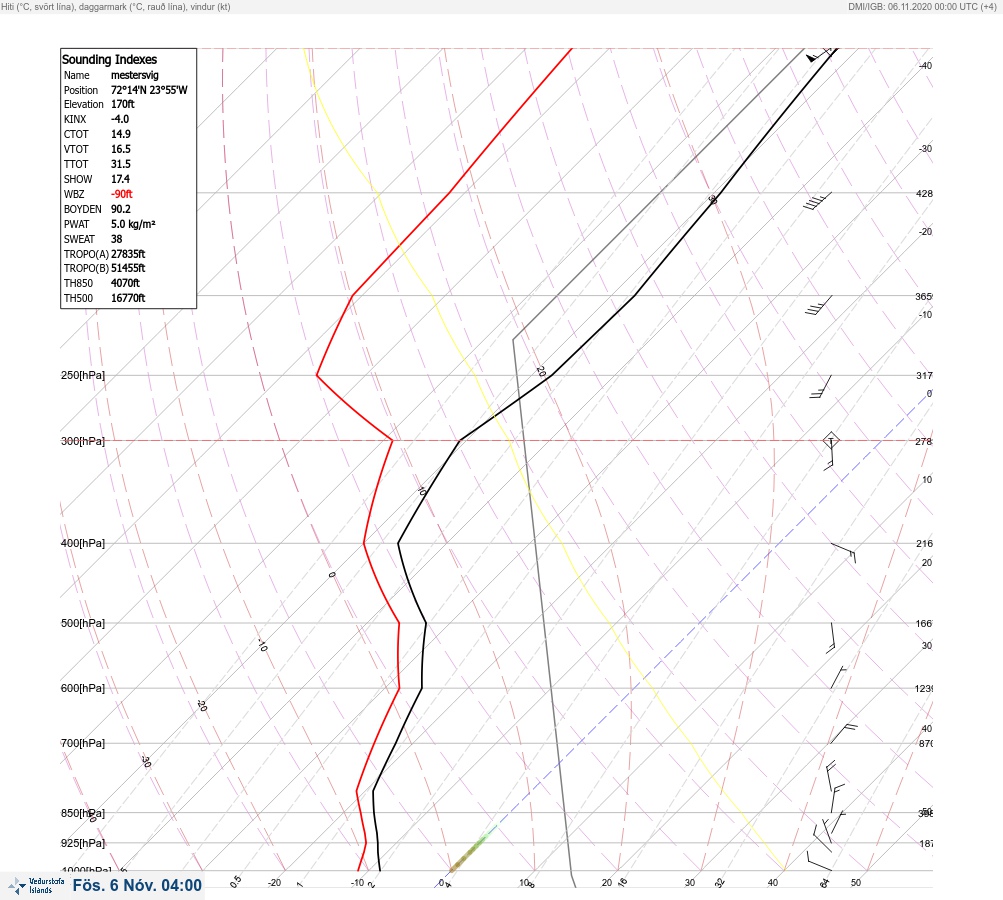Click the Vedurstofa Islands logo
The height and width of the screenshot is (900, 1003).
(36, 886)
